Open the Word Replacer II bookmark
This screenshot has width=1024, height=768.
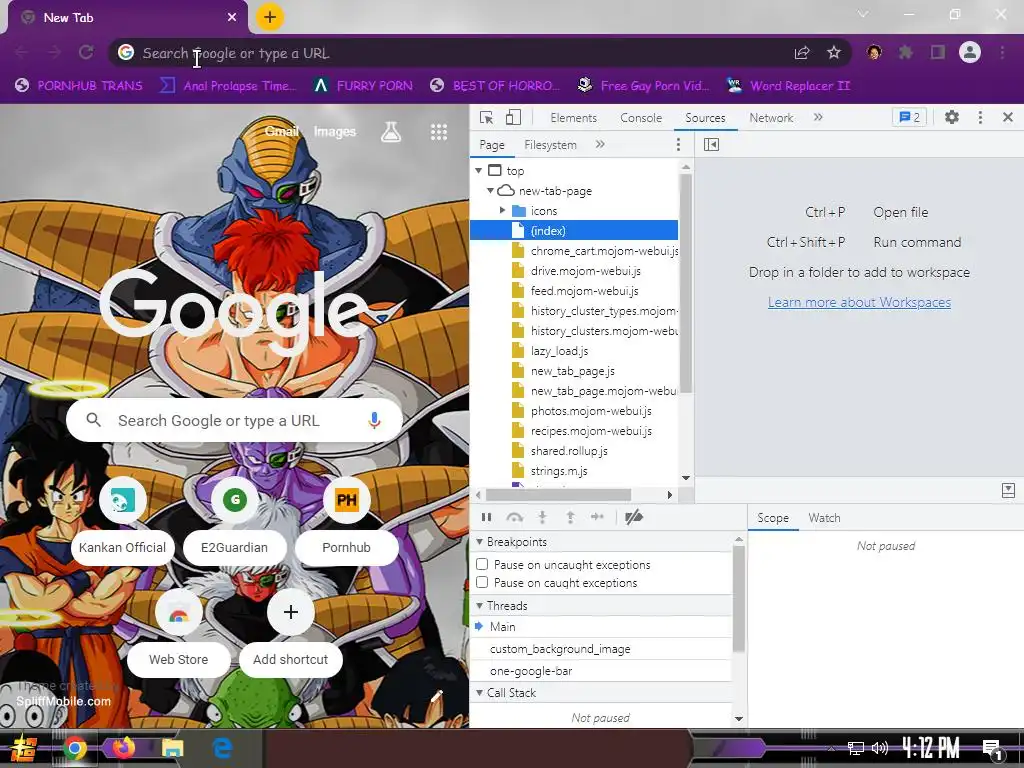[788, 86]
